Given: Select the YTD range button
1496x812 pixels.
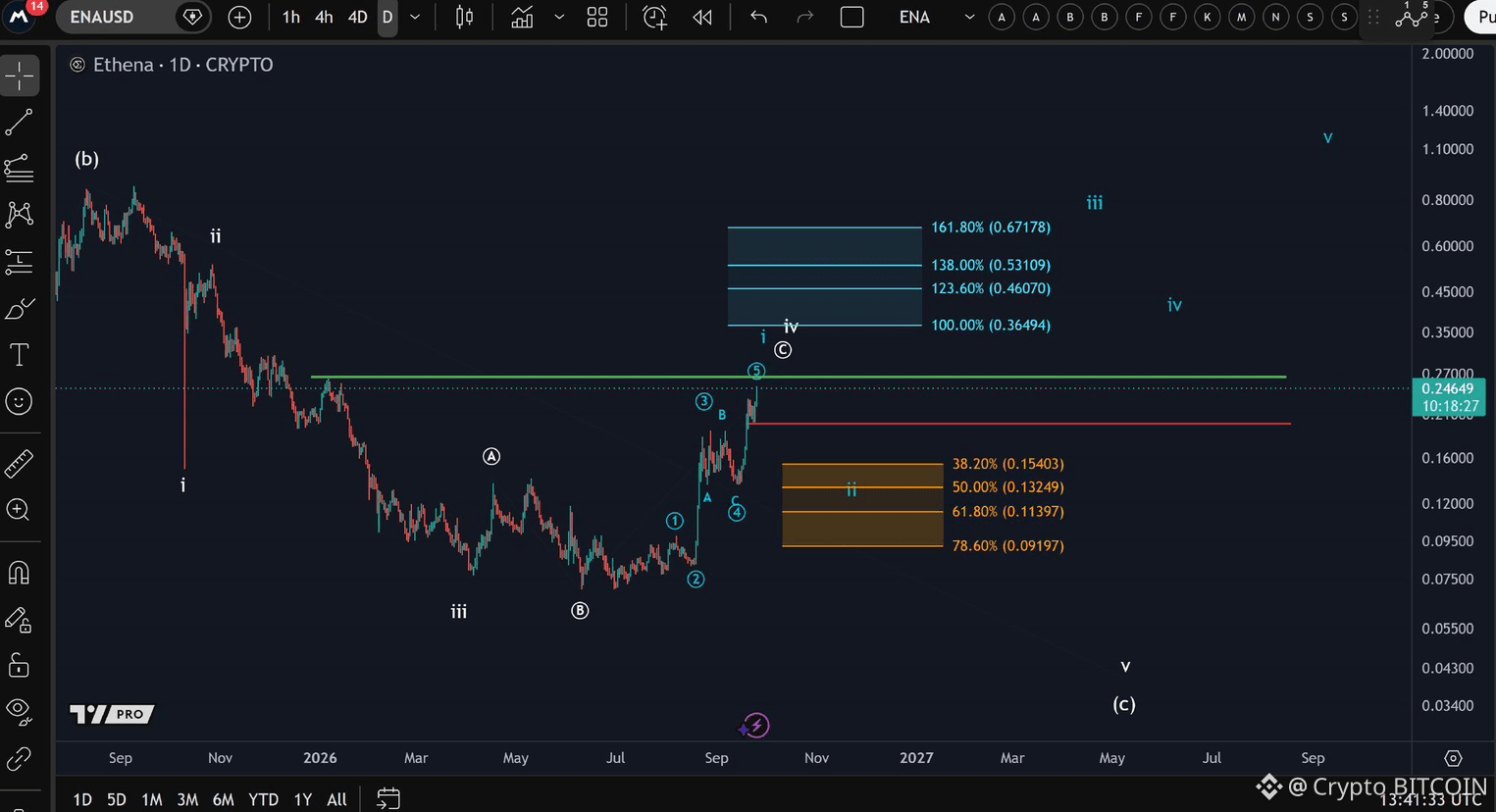Looking at the screenshot, I should tap(263, 799).
